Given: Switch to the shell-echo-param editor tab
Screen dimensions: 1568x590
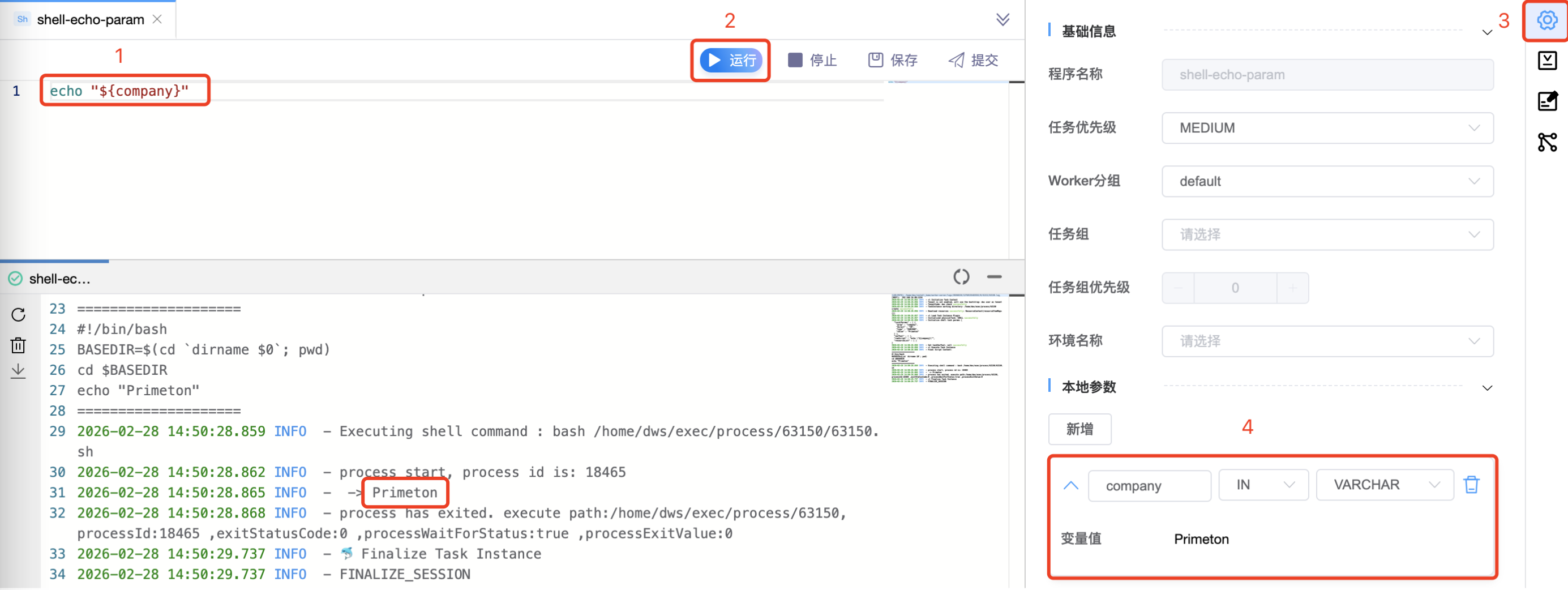Looking at the screenshot, I should tap(90, 19).
